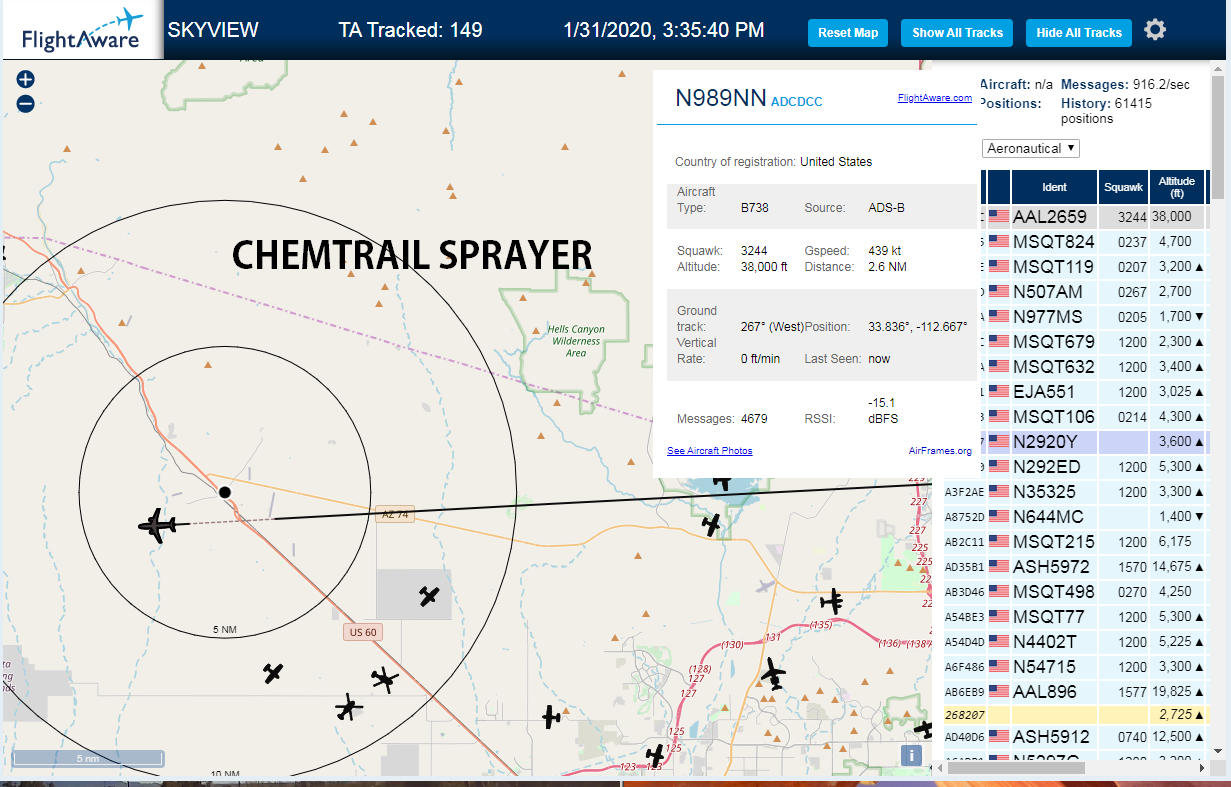Select the MSQT498 row
Screen dimensions: 1231x787
tap(1075, 591)
